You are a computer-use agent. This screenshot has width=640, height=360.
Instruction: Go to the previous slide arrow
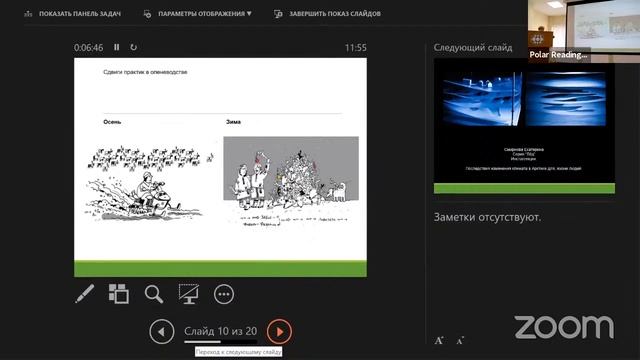[x=162, y=331]
